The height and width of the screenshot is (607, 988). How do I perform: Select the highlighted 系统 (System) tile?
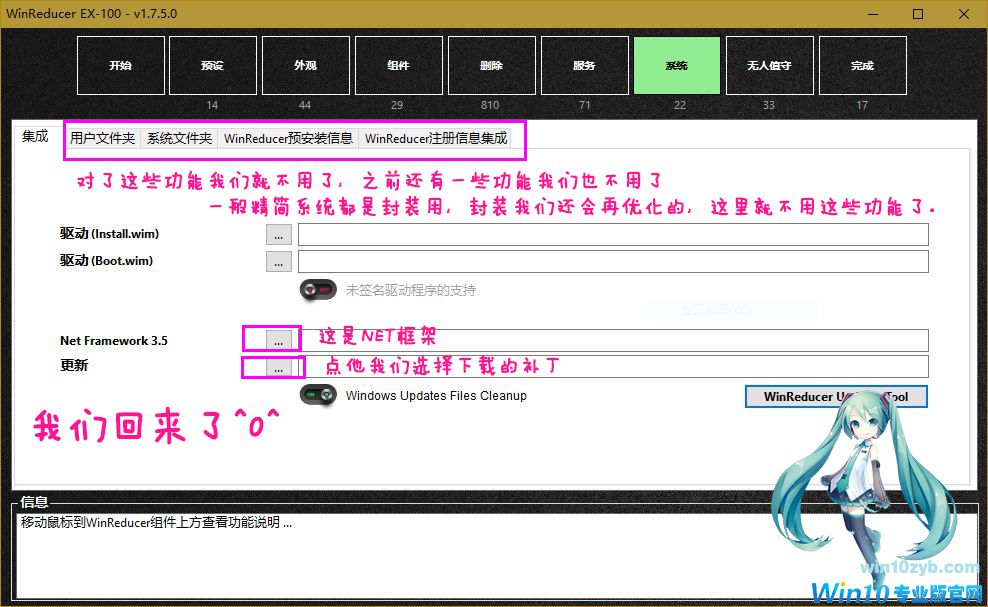tap(677, 66)
